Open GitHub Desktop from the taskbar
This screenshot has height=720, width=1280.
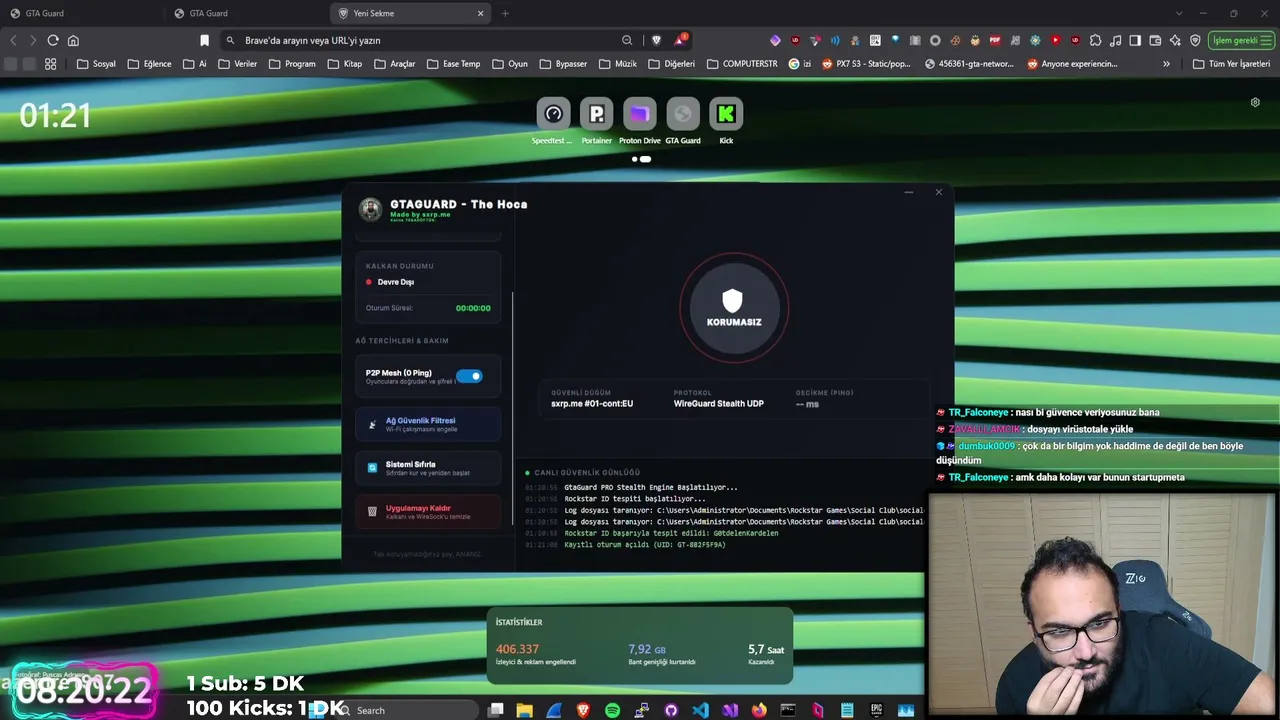[x=671, y=710]
